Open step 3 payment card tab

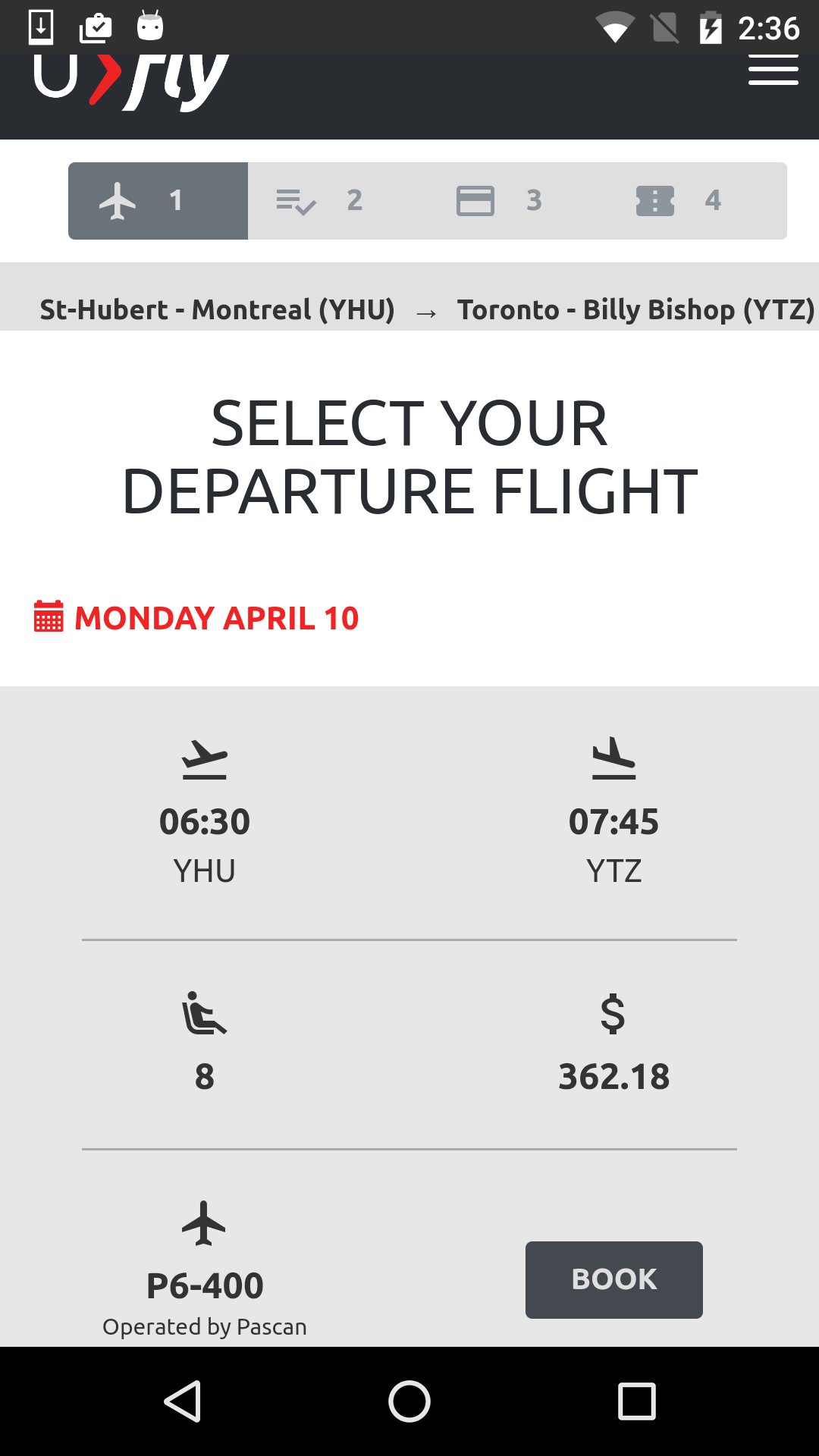(499, 201)
